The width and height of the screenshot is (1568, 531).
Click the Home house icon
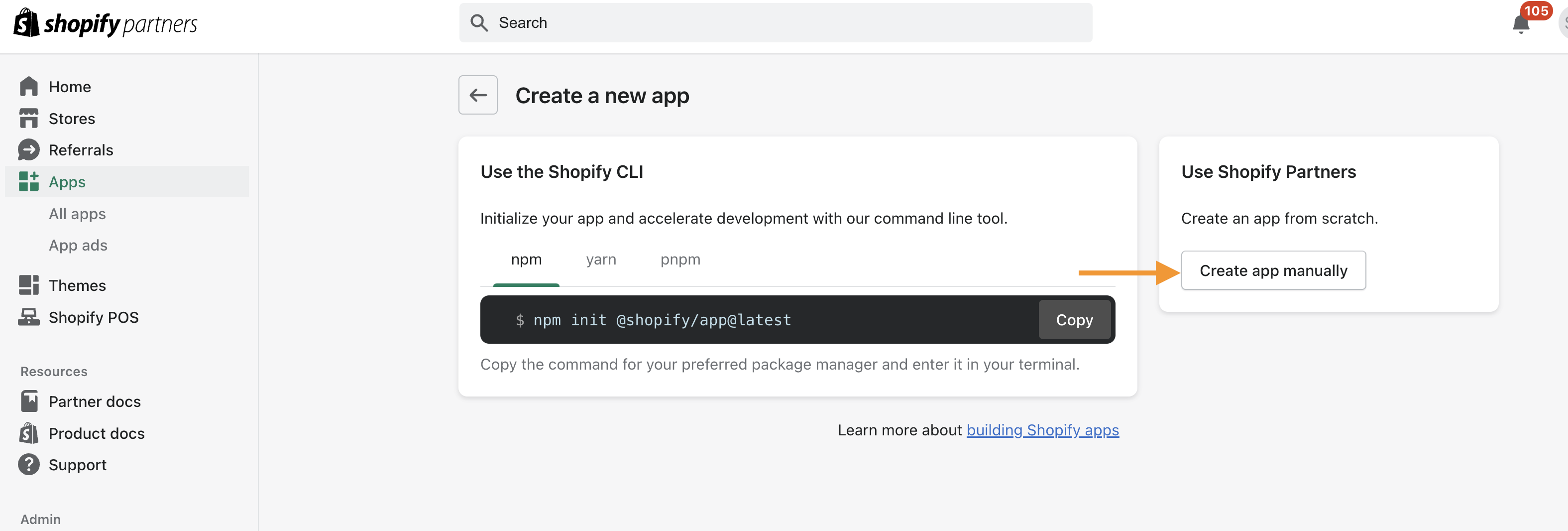click(x=28, y=87)
